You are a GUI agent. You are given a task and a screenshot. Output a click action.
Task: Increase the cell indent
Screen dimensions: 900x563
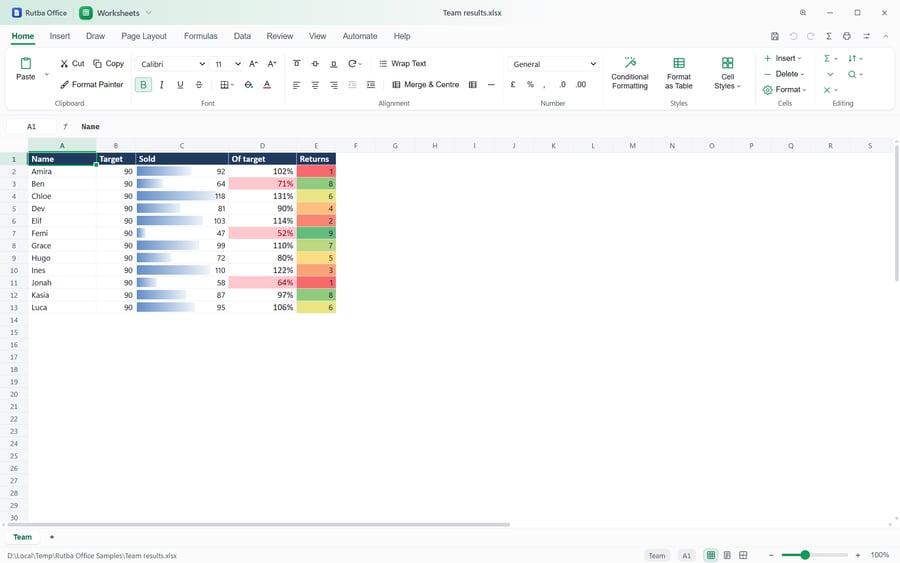tap(371, 85)
